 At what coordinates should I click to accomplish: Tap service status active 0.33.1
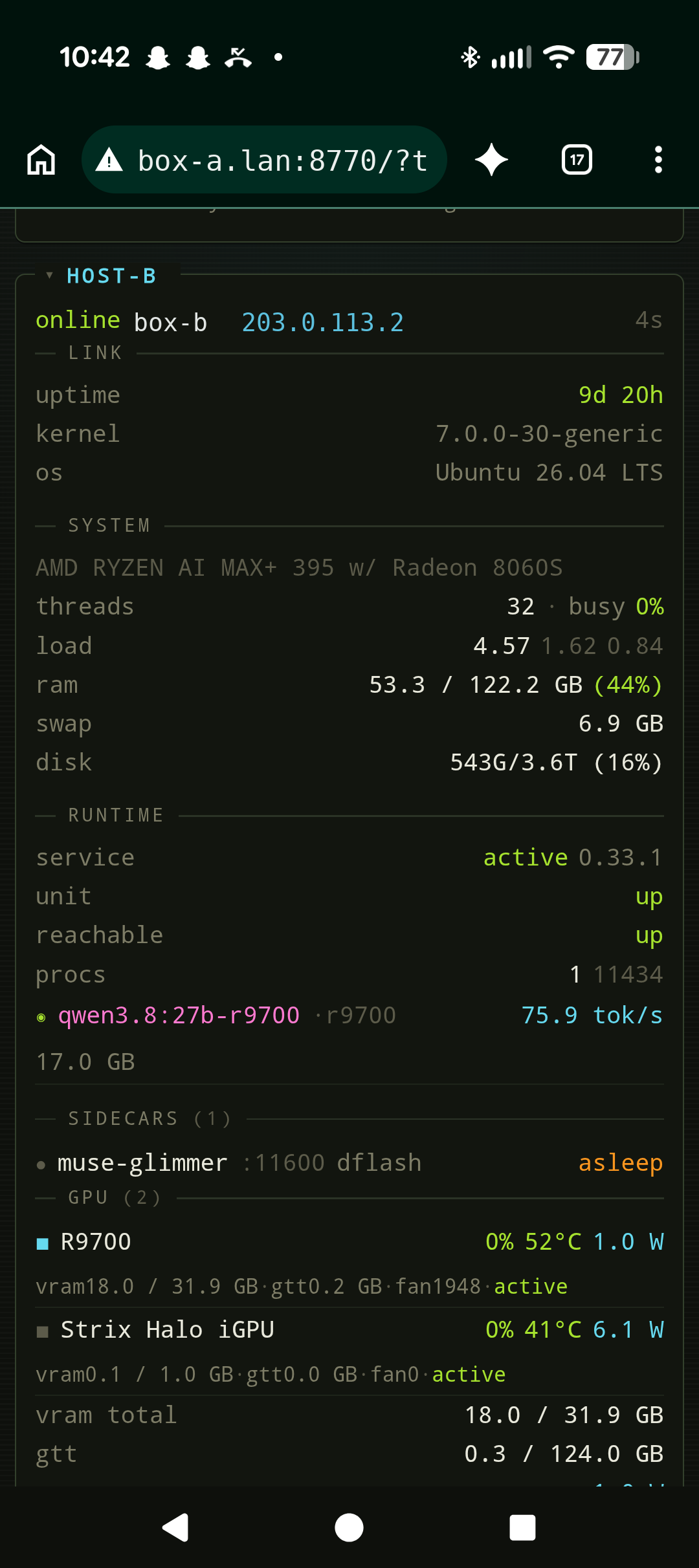pyautogui.click(x=573, y=857)
